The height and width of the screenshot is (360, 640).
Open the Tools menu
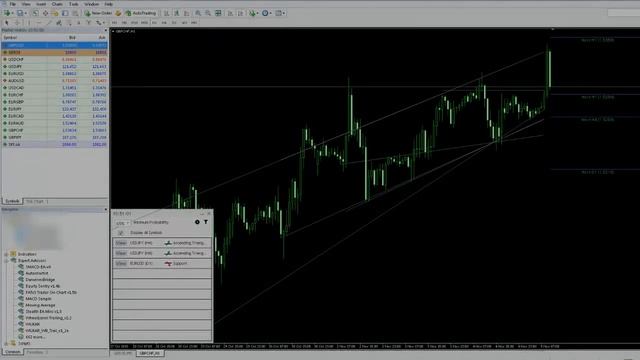[73, 4]
